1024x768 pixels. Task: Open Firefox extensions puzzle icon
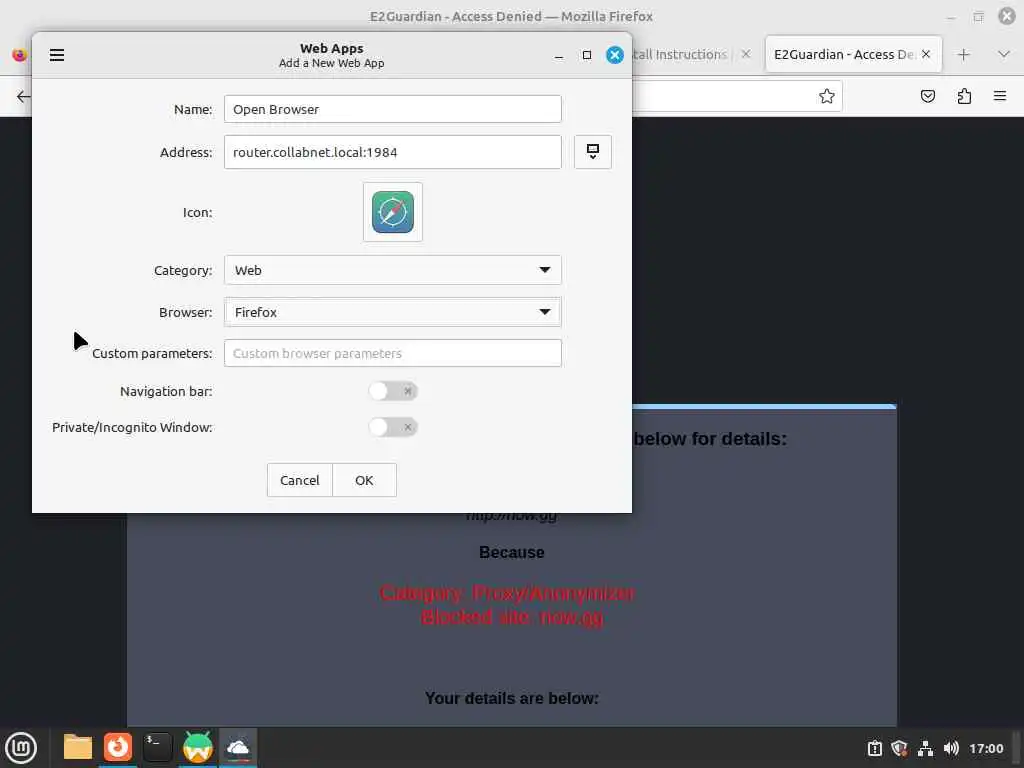[964, 96]
